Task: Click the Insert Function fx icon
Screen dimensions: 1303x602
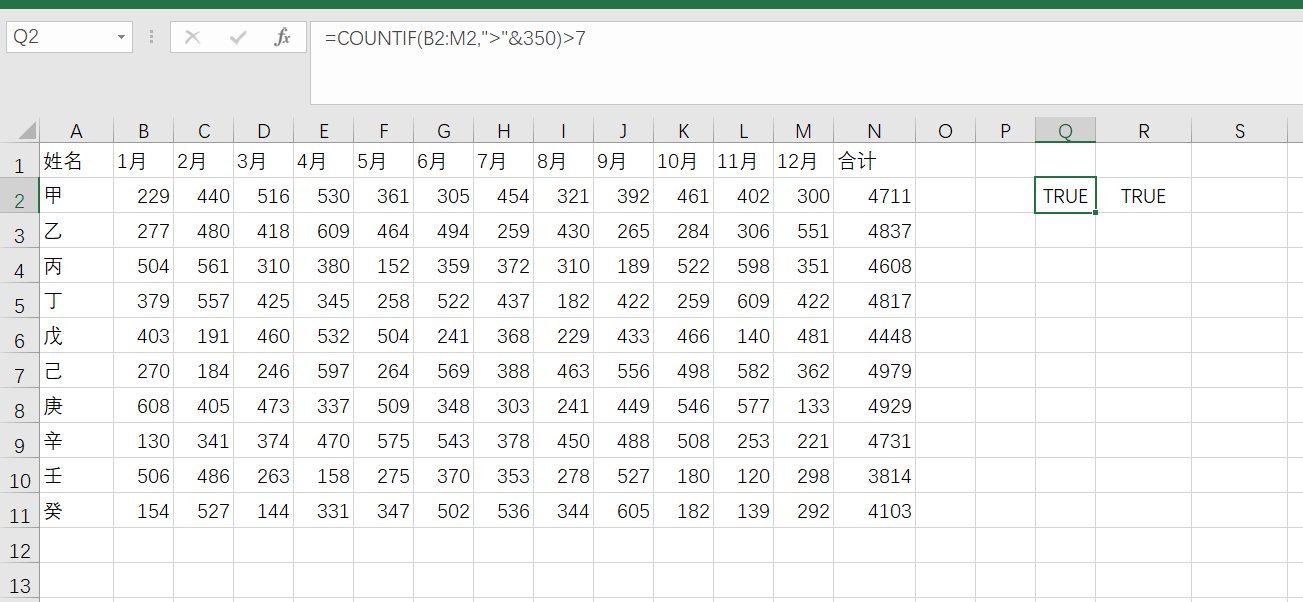Action: [282, 38]
